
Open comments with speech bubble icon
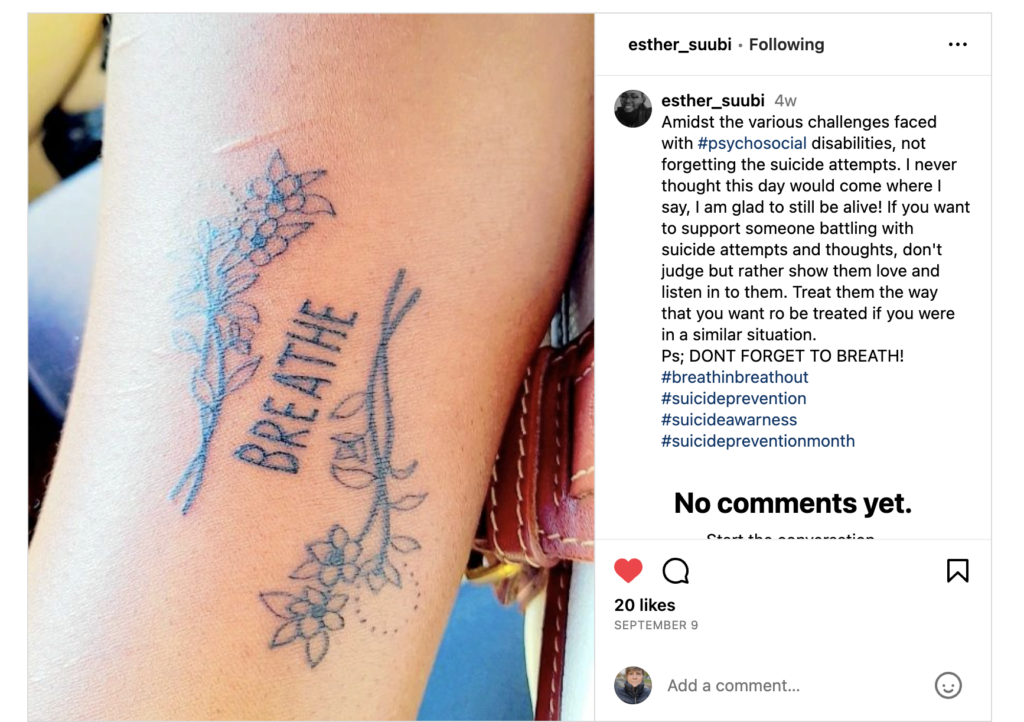tap(675, 571)
